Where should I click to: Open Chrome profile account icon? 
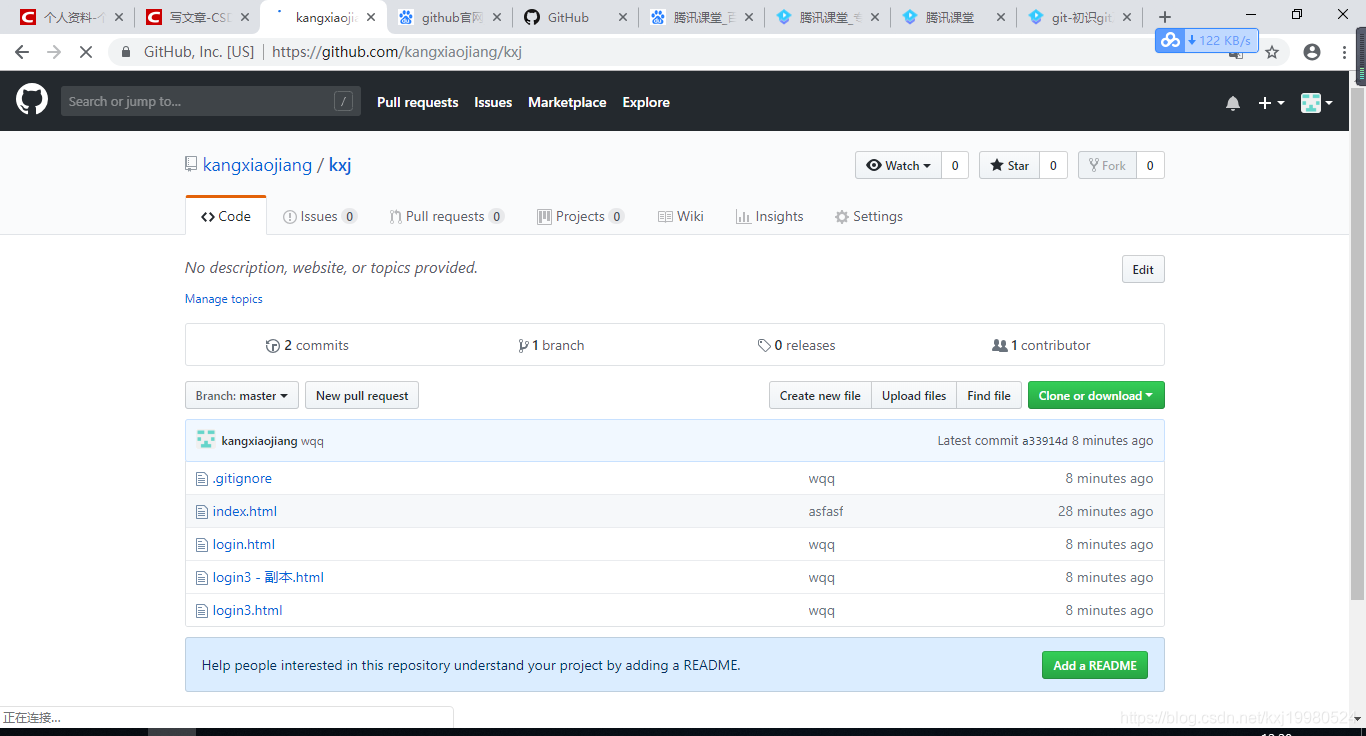1312,52
